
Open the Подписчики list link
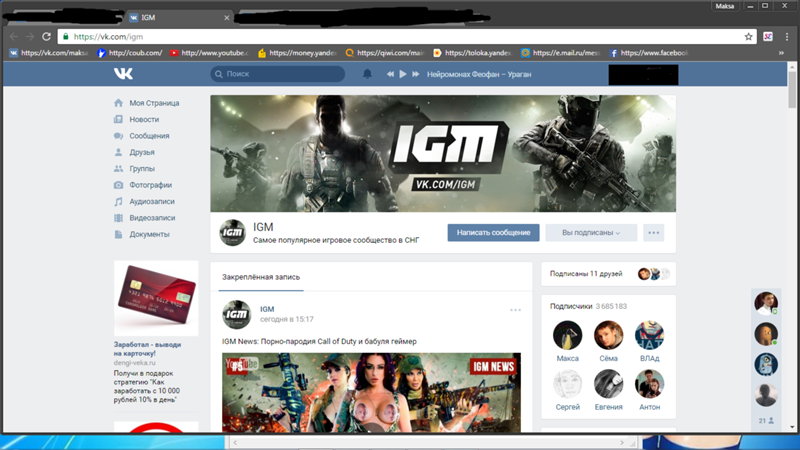[x=571, y=306]
